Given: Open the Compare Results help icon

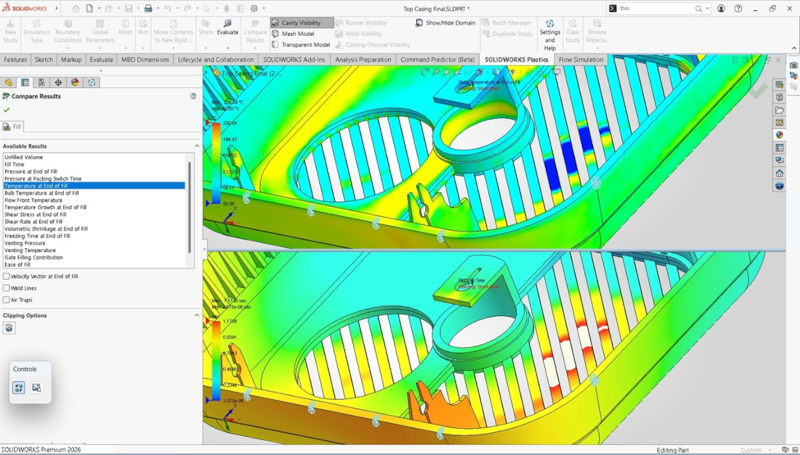Looking at the screenshot, I should point(193,97).
